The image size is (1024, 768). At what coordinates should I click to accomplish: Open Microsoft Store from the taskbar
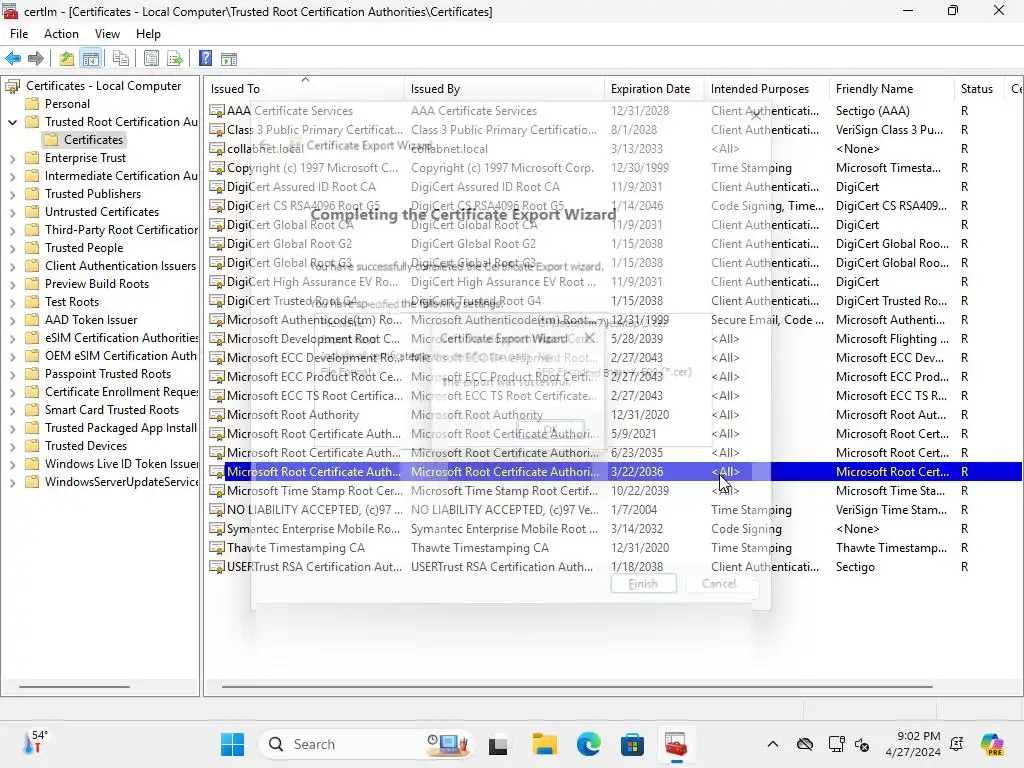632,744
